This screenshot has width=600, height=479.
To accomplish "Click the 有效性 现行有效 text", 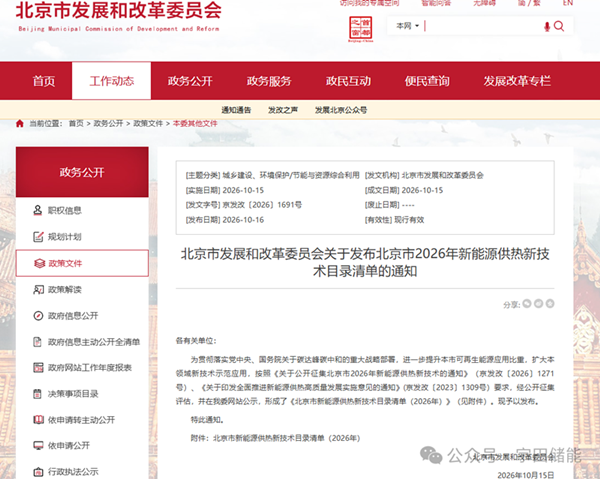I will click(x=395, y=220).
